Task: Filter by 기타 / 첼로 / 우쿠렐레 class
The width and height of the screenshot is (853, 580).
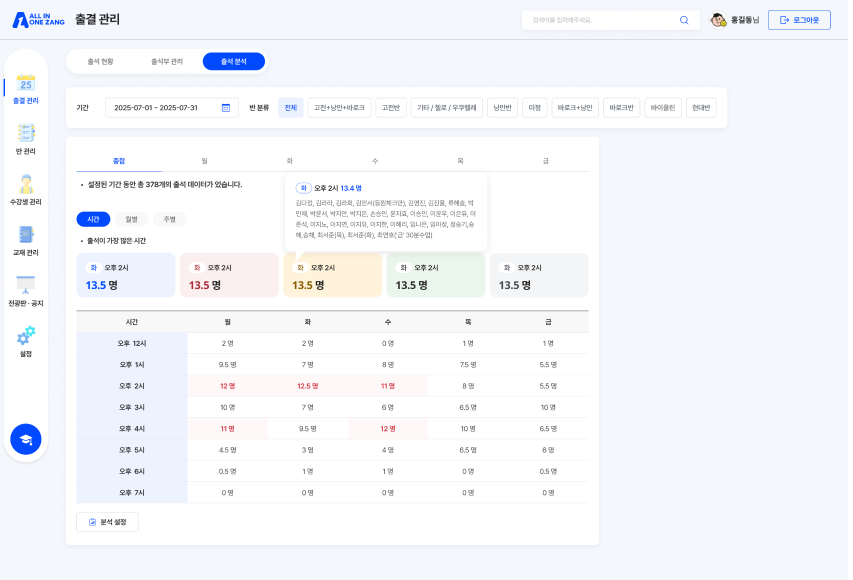Action: (447, 108)
